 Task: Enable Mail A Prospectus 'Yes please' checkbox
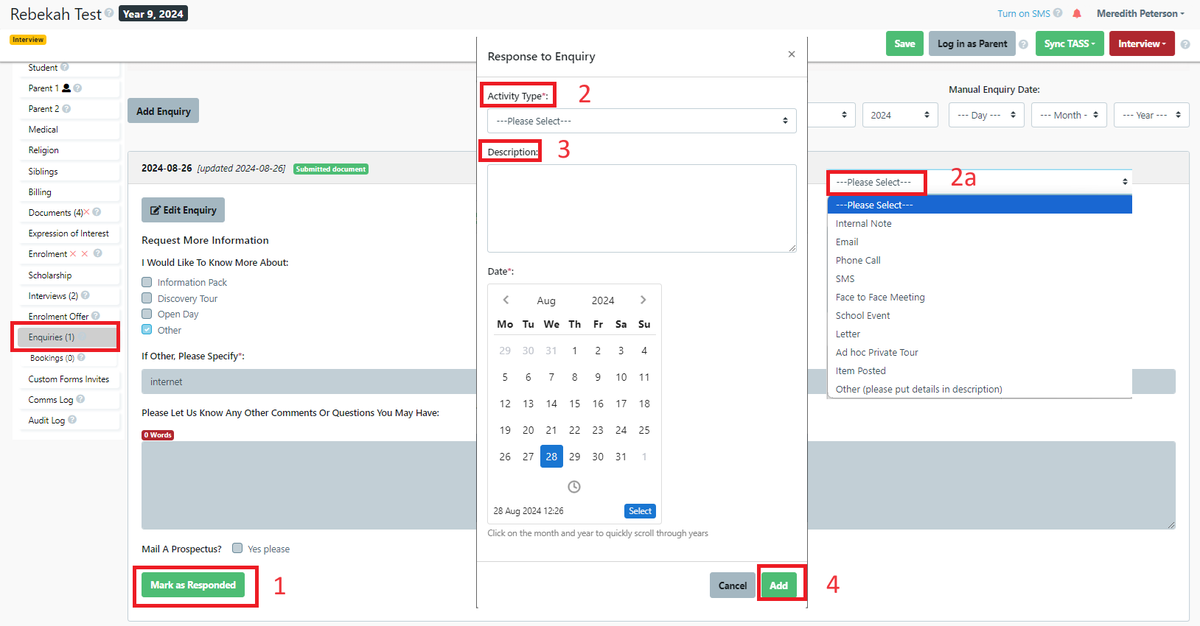point(237,548)
